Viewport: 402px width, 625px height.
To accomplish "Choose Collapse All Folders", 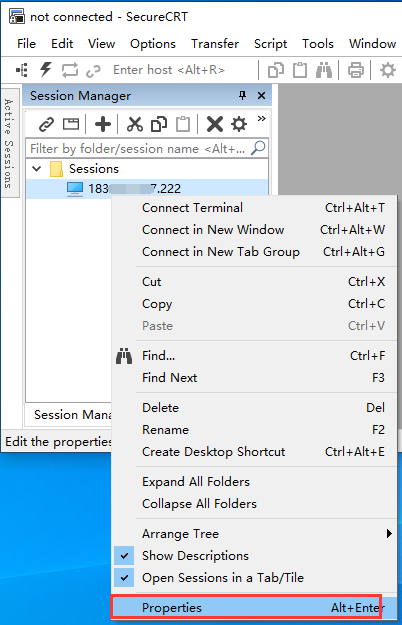I will [254, 503].
